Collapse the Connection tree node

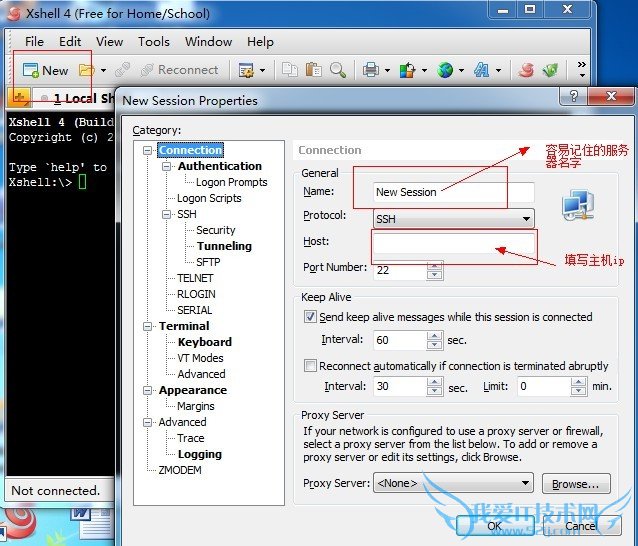pos(147,151)
